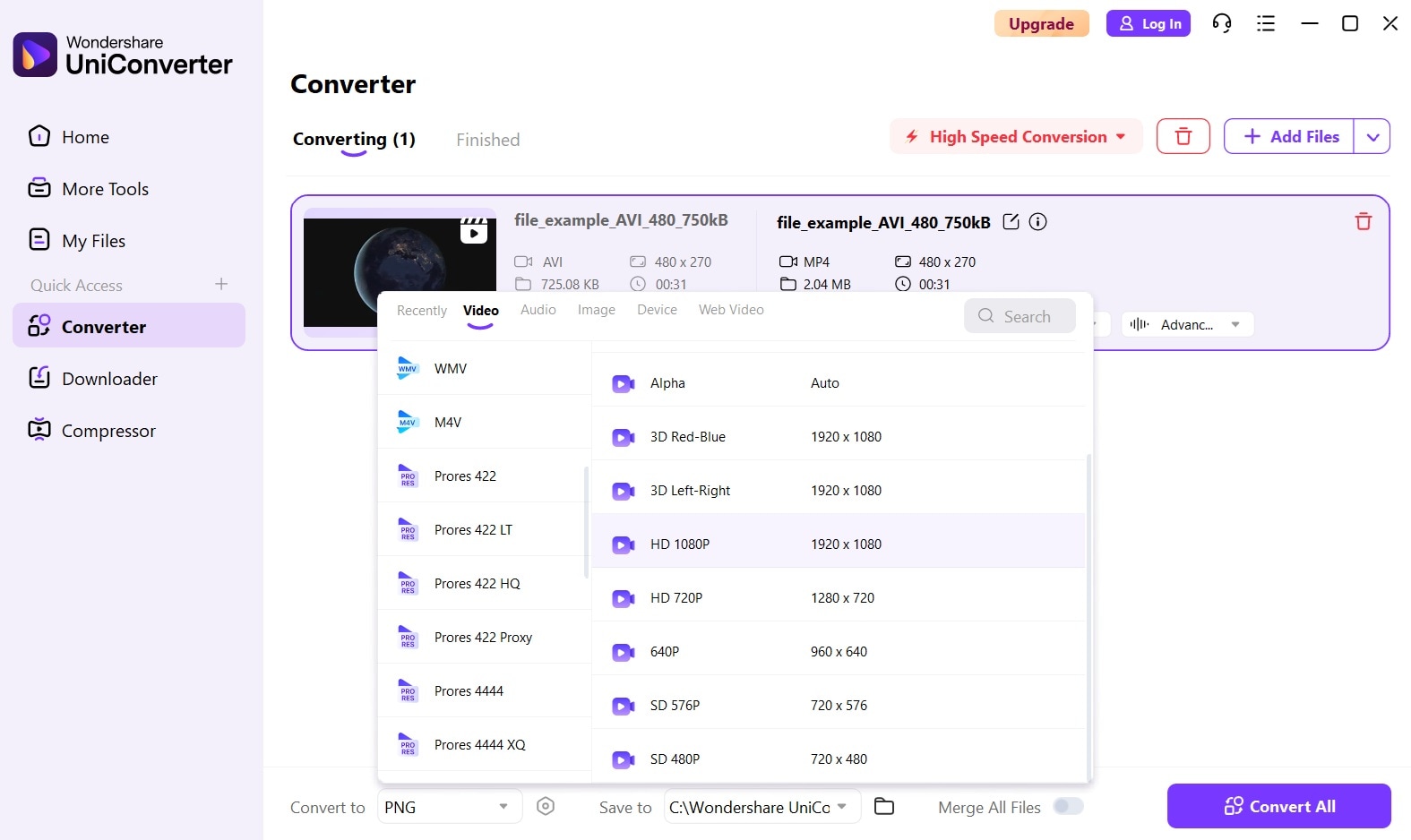The image size is (1411, 840).
Task: Choose Prores 4444 format
Action: (484, 690)
